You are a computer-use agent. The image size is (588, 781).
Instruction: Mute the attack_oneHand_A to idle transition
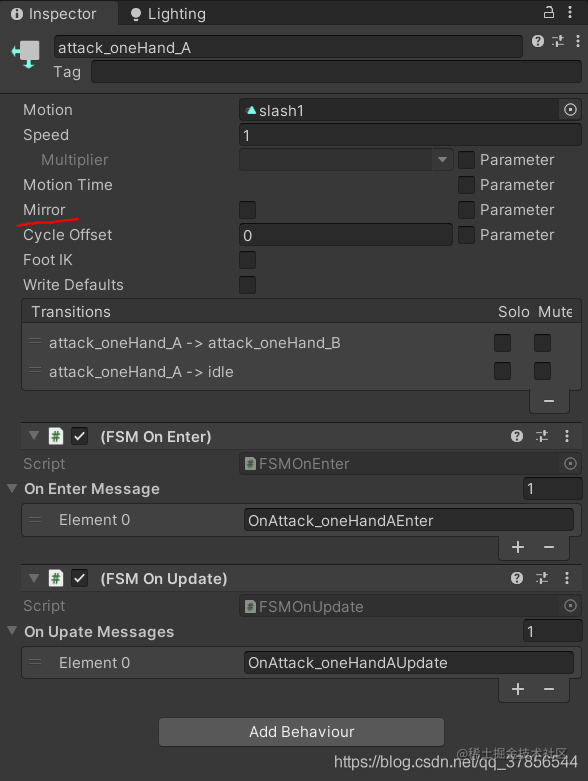point(542,371)
